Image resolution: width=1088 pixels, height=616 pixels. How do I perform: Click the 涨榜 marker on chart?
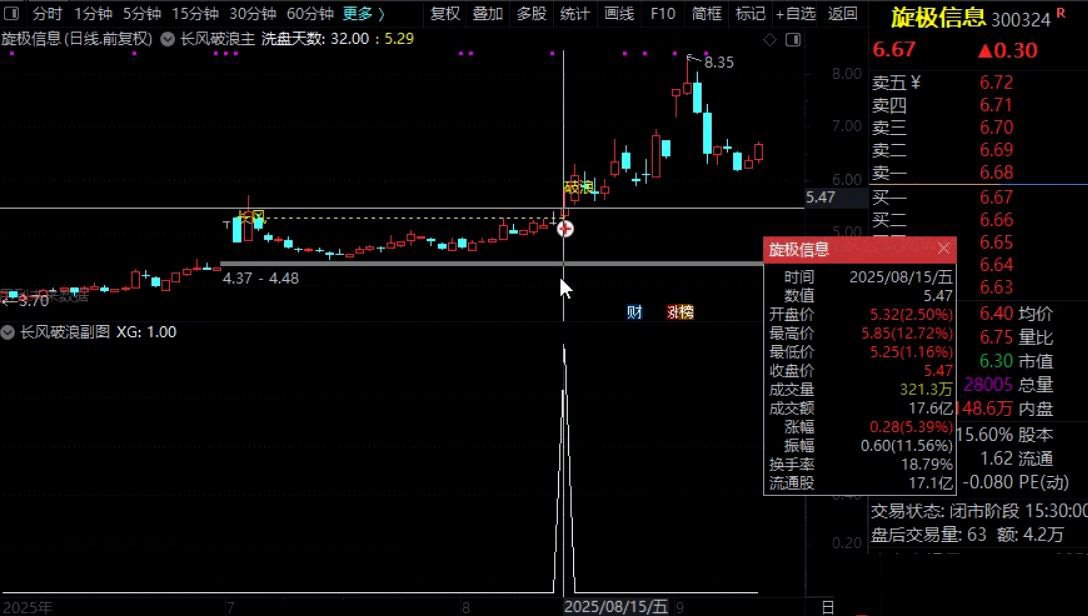point(680,312)
